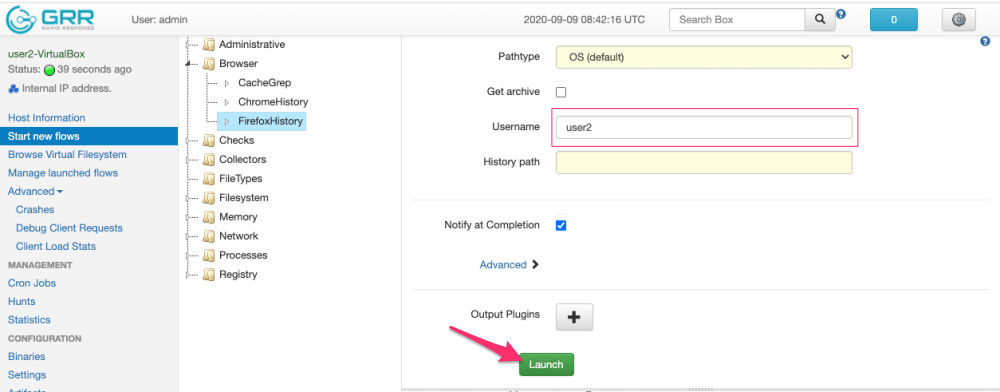The image size is (1000, 392).
Task: Open Browse Virtual Filesystem
Action: tap(67, 154)
